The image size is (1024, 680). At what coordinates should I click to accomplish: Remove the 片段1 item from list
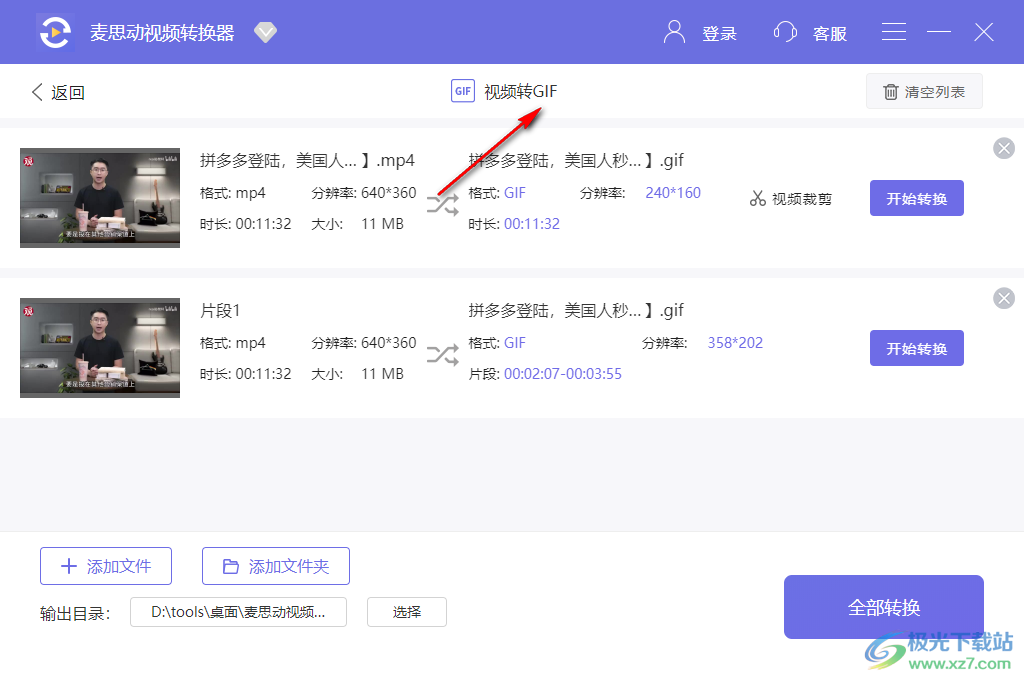[1004, 299]
